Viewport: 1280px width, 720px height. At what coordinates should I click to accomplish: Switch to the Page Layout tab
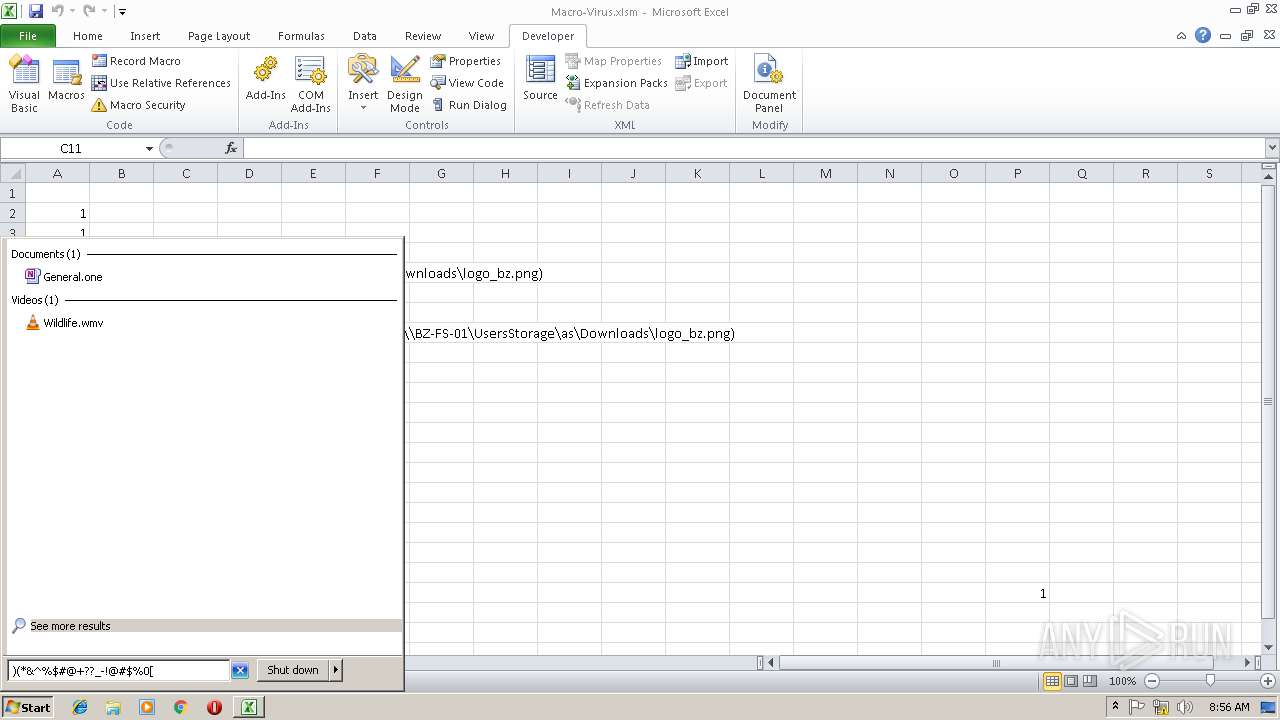tap(219, 36)
